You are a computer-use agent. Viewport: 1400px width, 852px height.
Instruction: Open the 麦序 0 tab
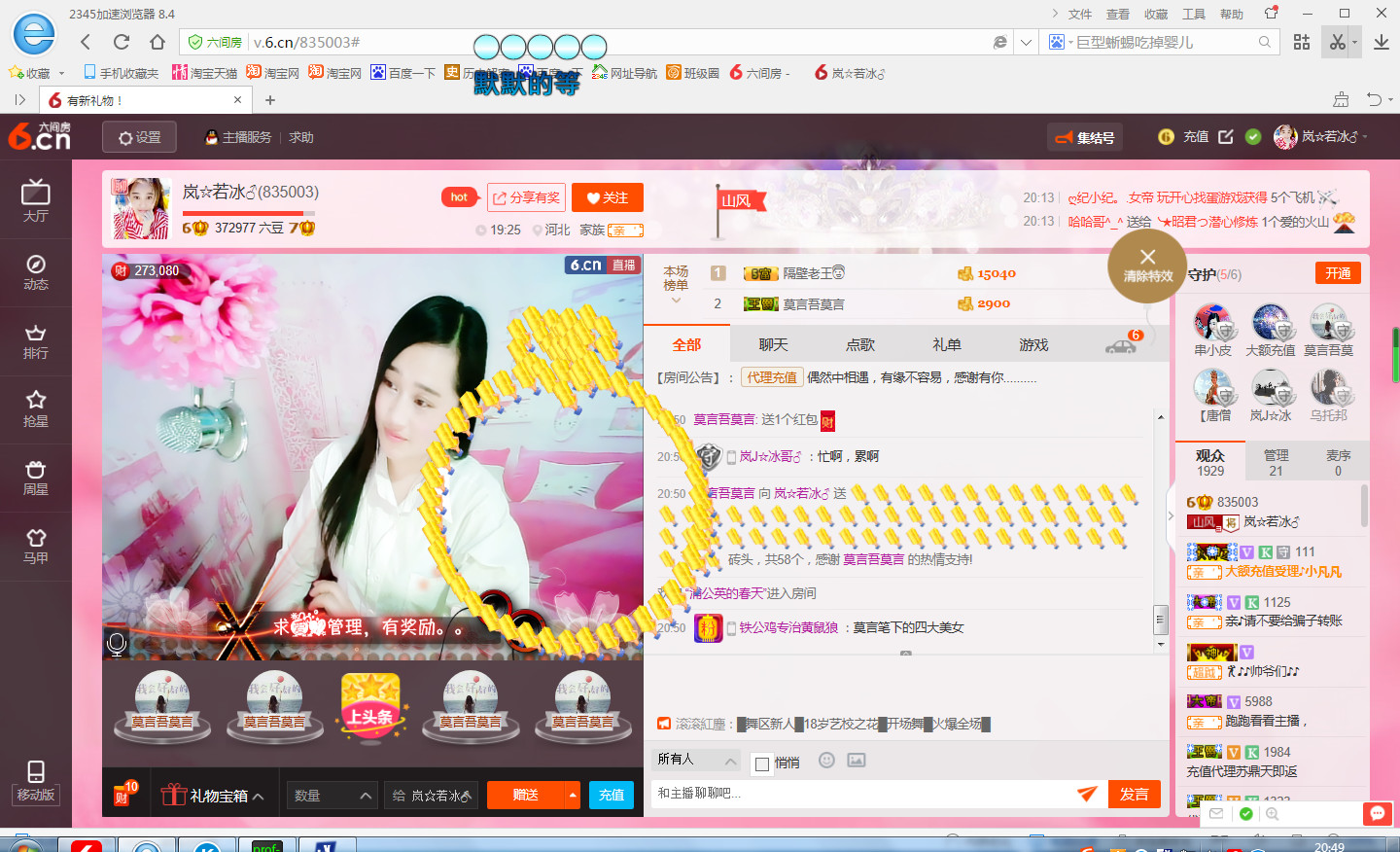coord(1338,462)
